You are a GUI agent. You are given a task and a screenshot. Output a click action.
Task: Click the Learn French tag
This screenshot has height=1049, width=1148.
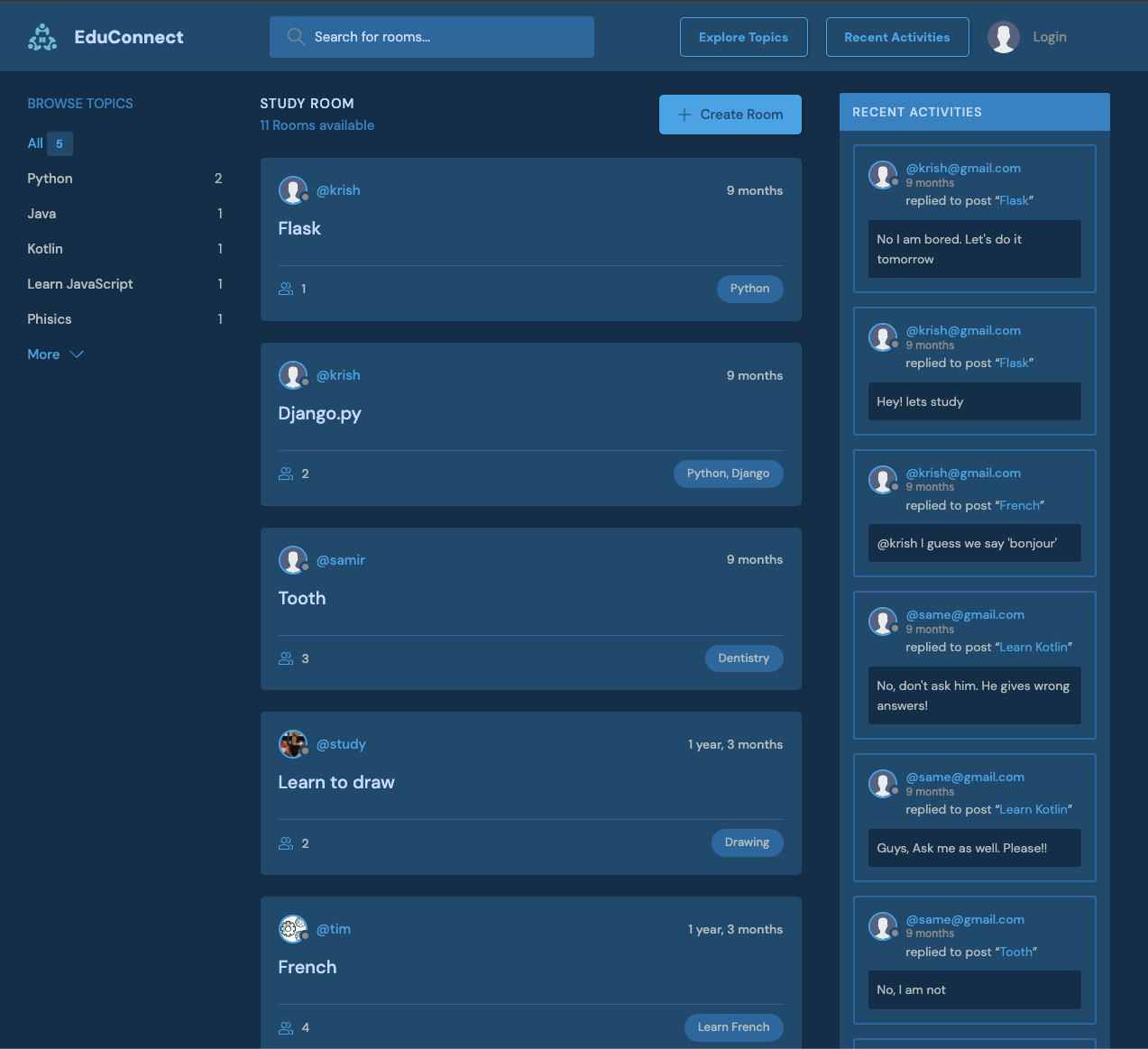click(734, 1027)
